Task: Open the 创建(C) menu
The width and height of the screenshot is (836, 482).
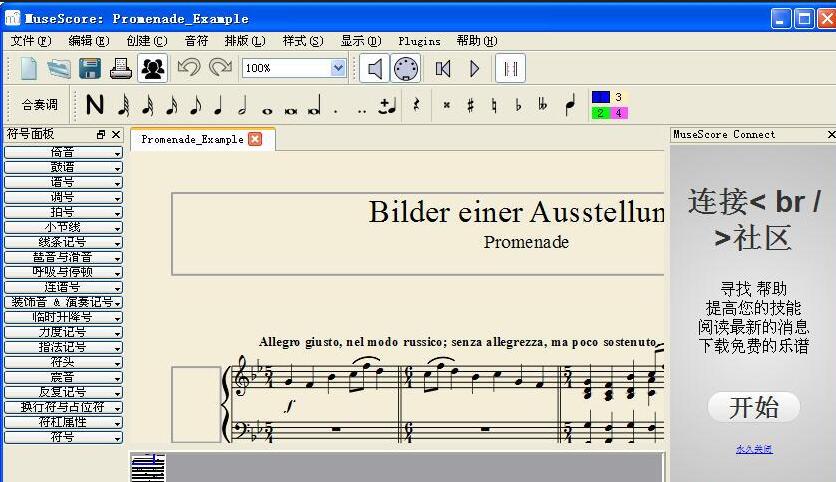Action: click(147, 41)
